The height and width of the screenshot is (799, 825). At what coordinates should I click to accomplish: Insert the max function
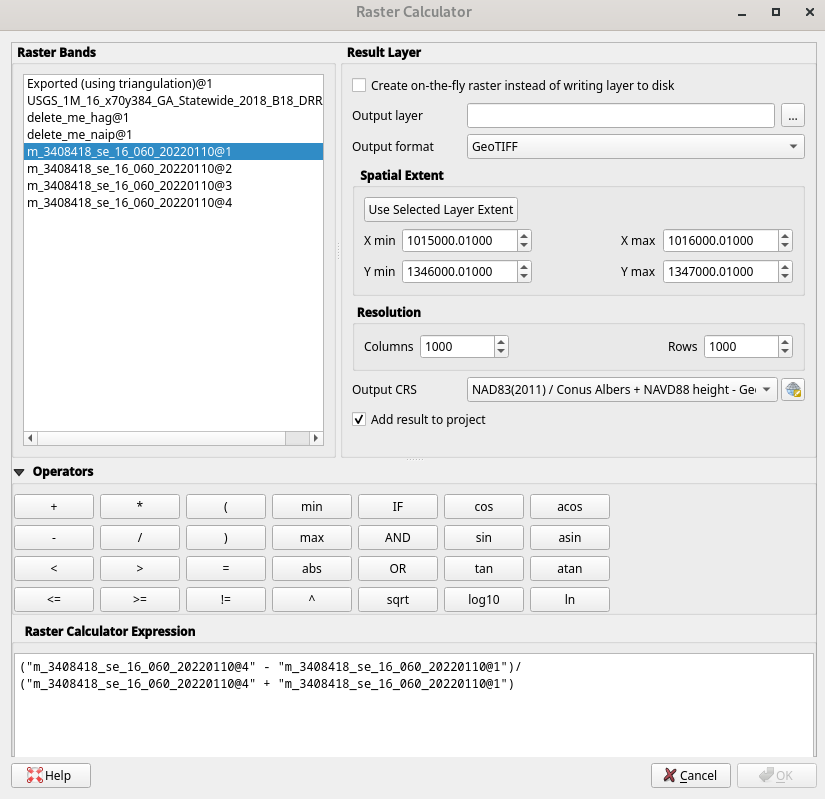(312, 538)
